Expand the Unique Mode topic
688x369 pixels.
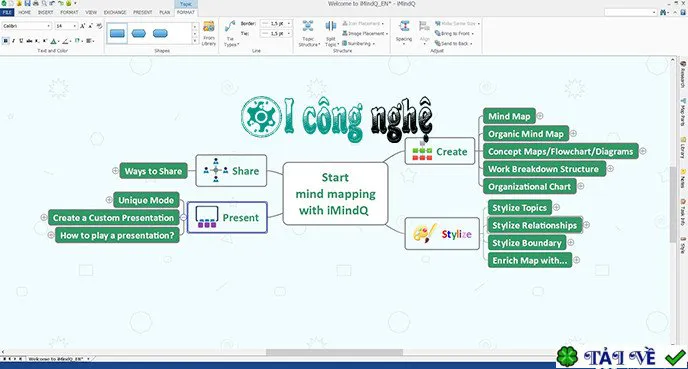[109, 200]
